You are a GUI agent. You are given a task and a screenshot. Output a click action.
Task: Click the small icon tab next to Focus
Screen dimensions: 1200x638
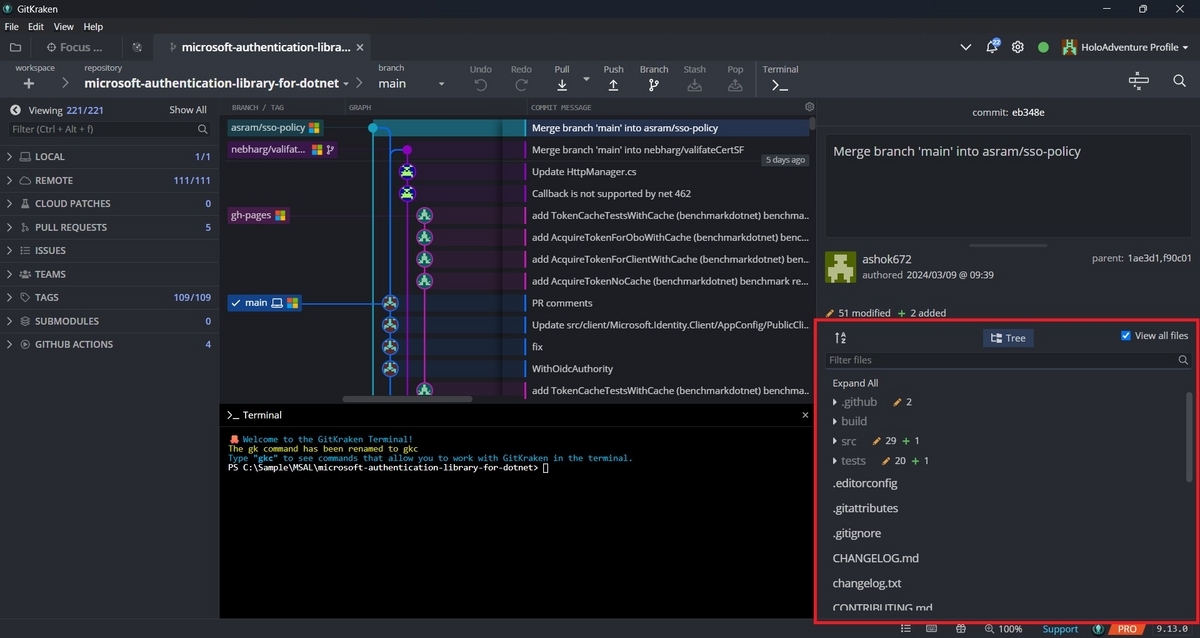tap(138, 47)
